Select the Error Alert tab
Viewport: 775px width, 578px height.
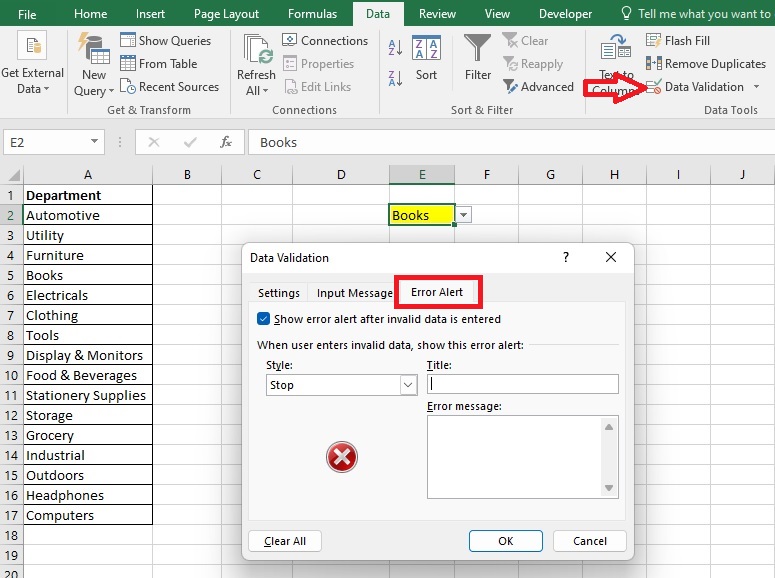pyautogui.click(x=437, y=292)
